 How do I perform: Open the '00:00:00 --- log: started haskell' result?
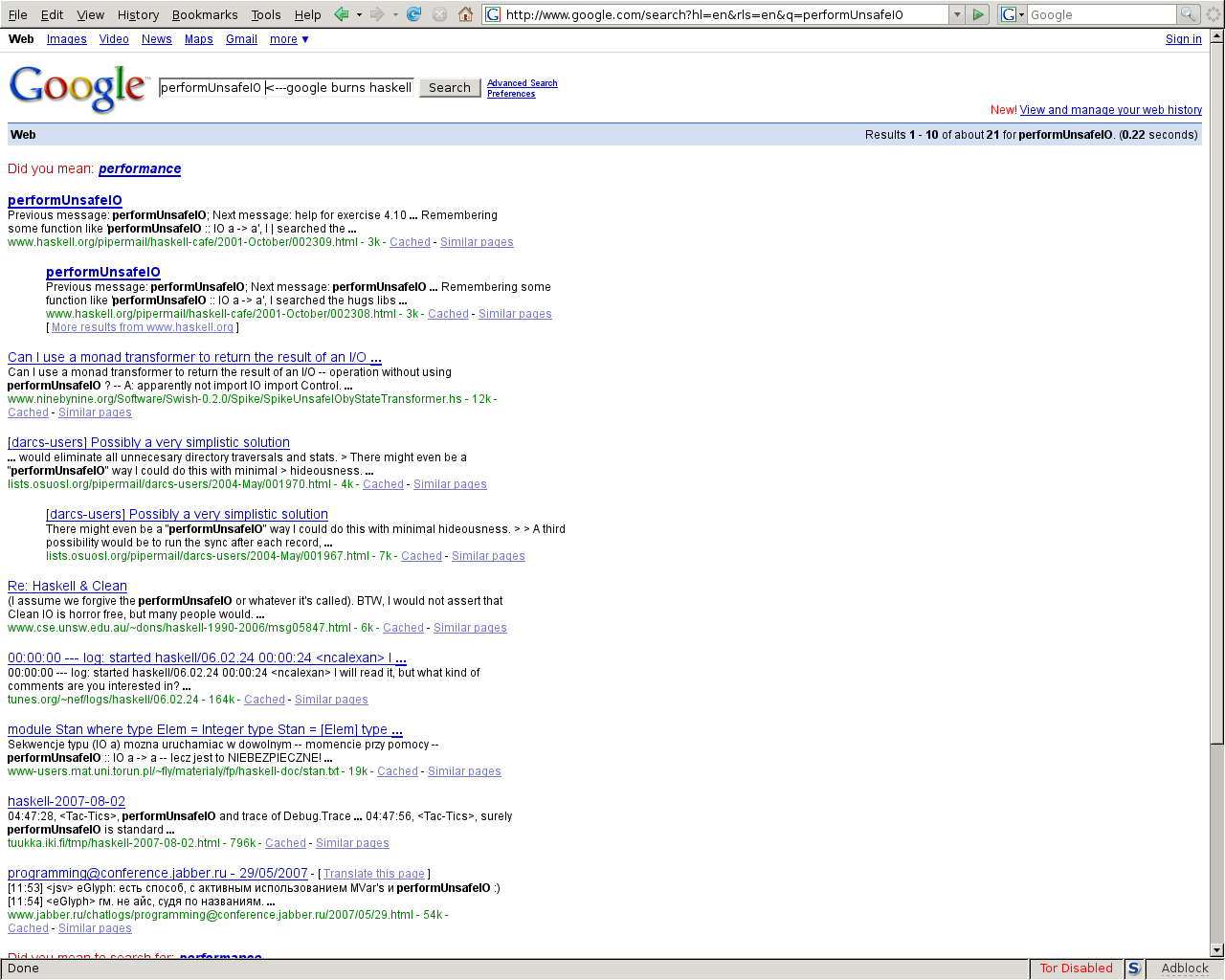click(x=207, y=657)
